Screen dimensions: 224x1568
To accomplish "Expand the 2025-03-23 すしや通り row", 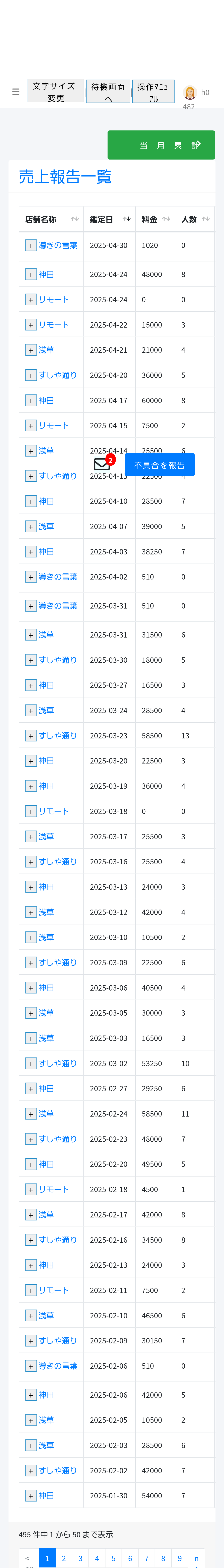I will [30, 736].
